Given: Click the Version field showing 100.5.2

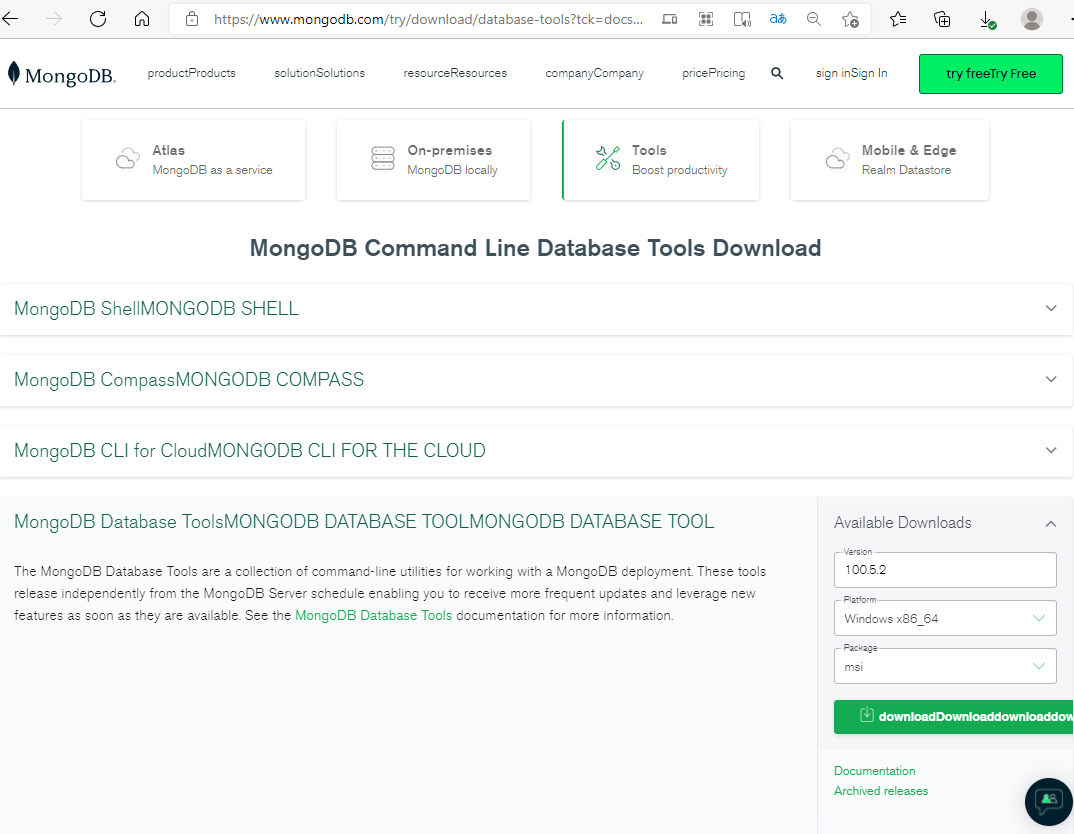Looking at the screenshot, I should [945, 570].
